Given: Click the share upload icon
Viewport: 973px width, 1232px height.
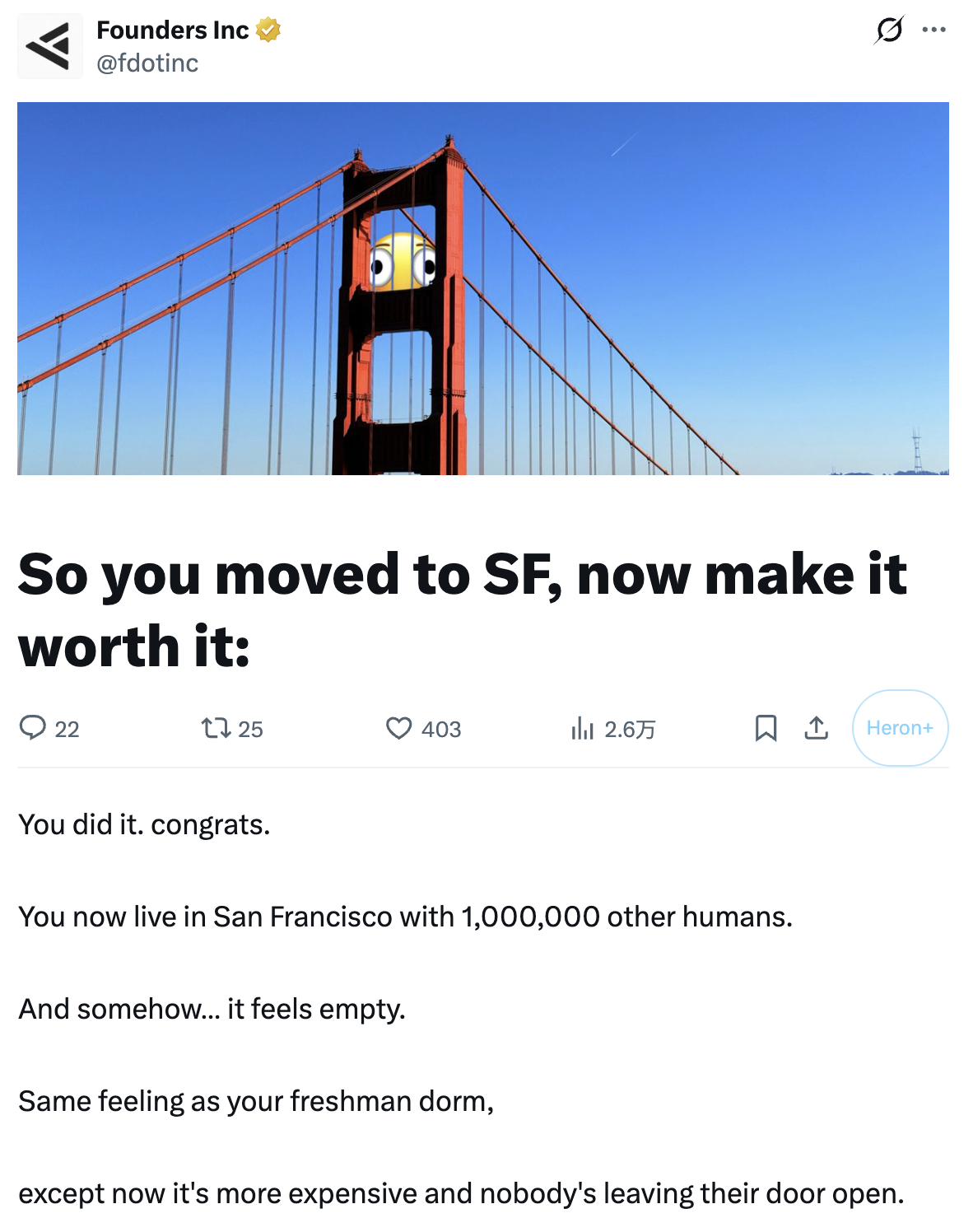Looking at the screenshot, I should point(816,728).
